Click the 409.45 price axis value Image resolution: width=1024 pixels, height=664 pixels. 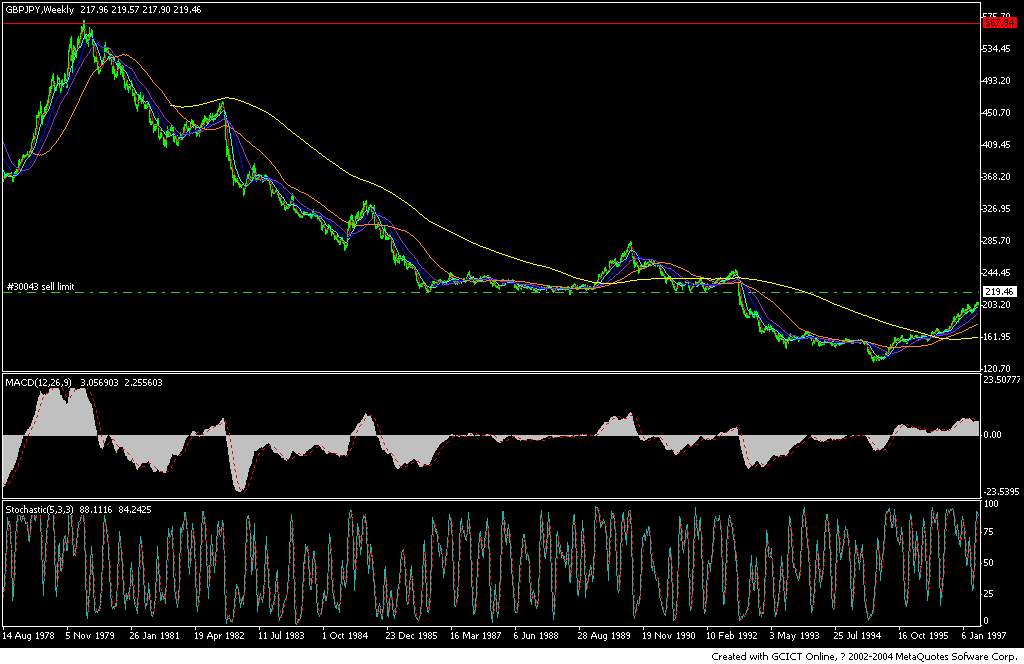pos(999,145)
